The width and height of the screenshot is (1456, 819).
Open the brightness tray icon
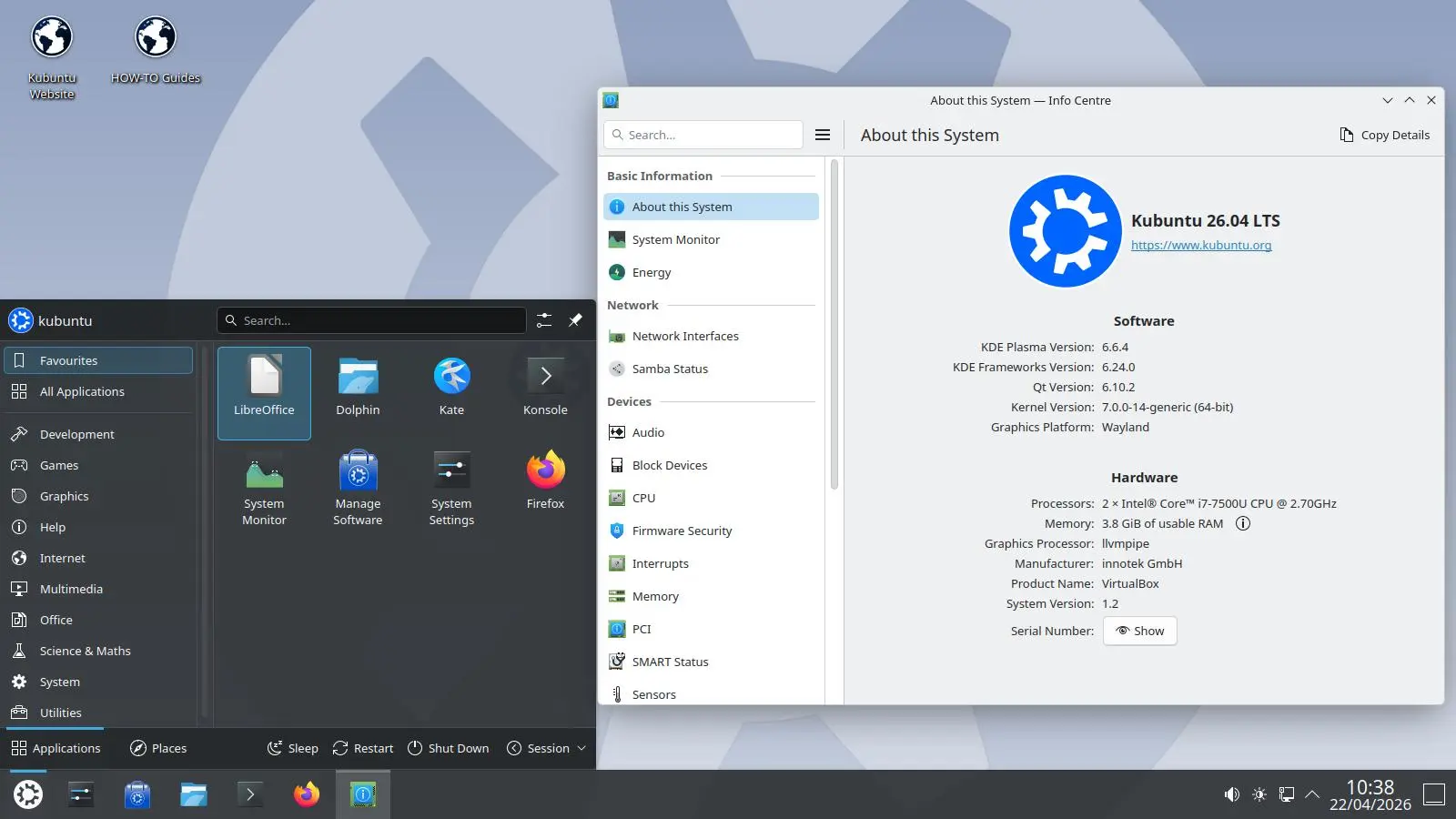1259,794
